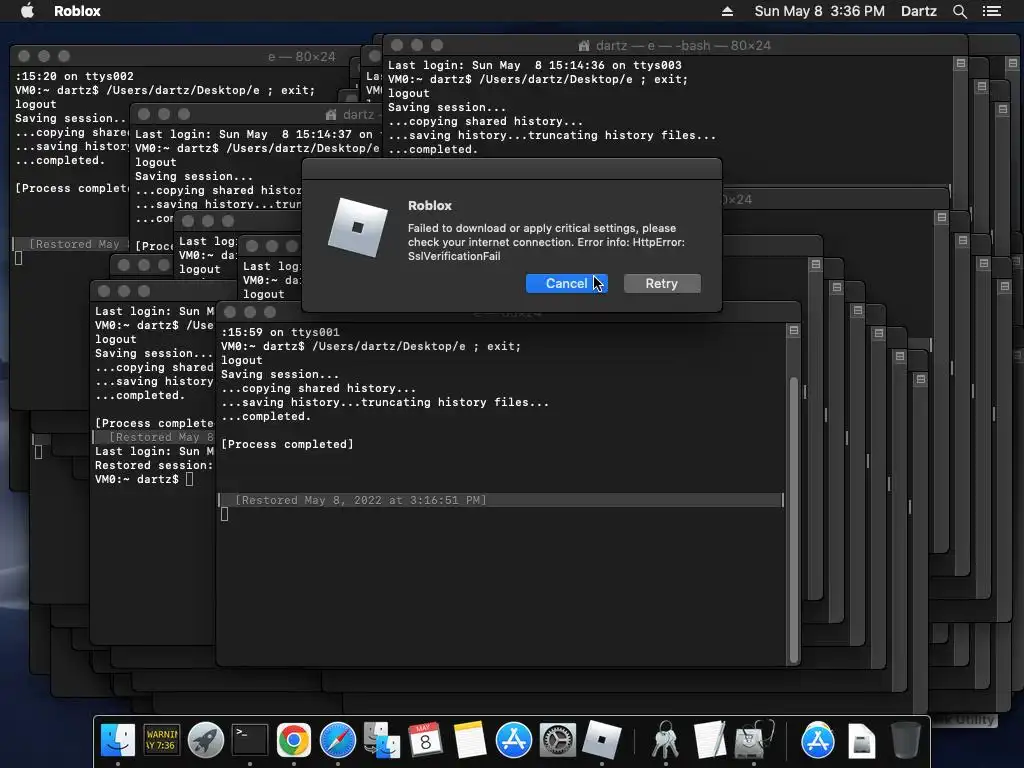The width and height of the screenshot is (1024, 768).
Task: Click the 'e — 80×24' title of the ttys002 terminal
Action: pyautogui.click(x=302, y=57)
